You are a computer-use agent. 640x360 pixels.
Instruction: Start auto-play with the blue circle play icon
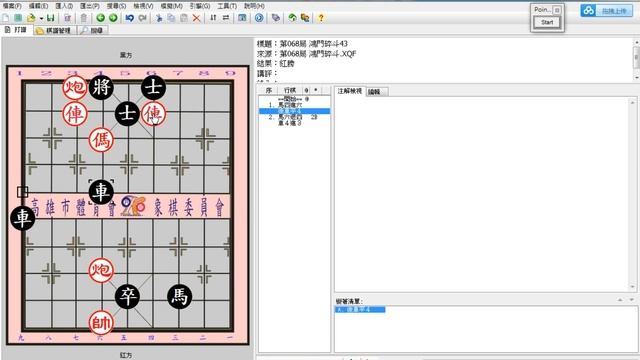click(x=259, y=18)
